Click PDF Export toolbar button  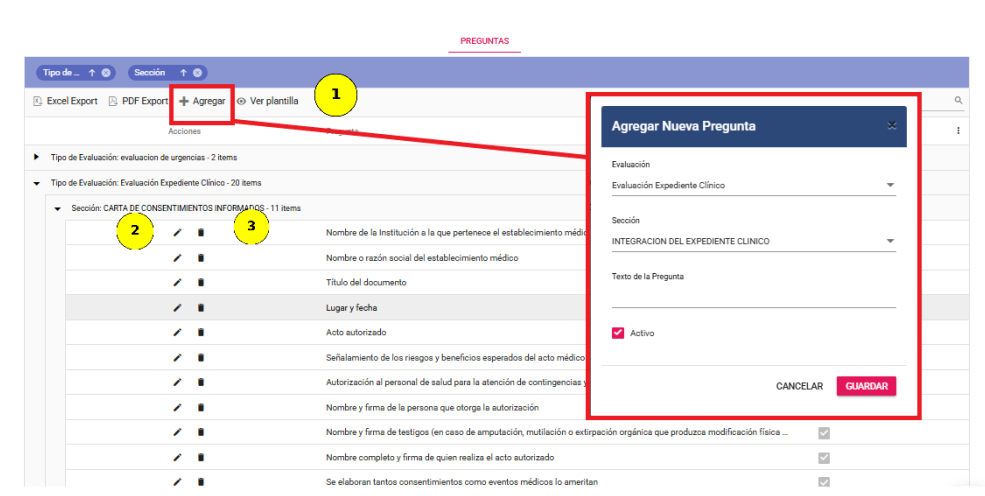coord(138,101)
